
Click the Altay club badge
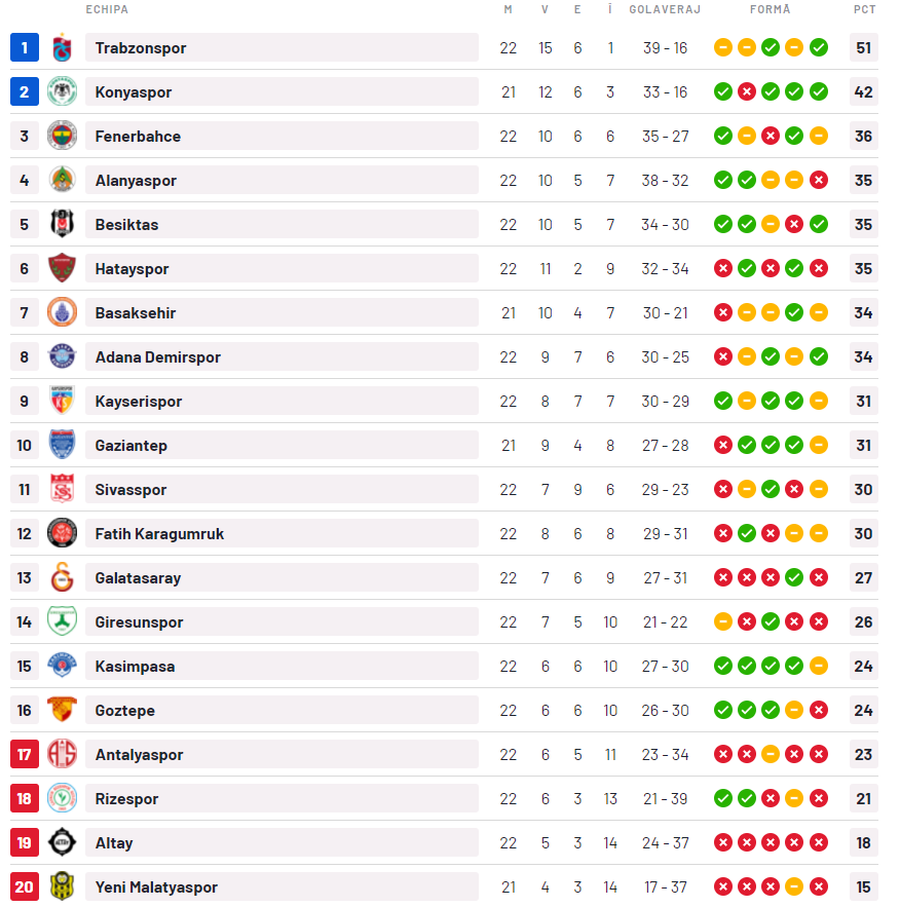pyautogui.click(x=62, y=842)
